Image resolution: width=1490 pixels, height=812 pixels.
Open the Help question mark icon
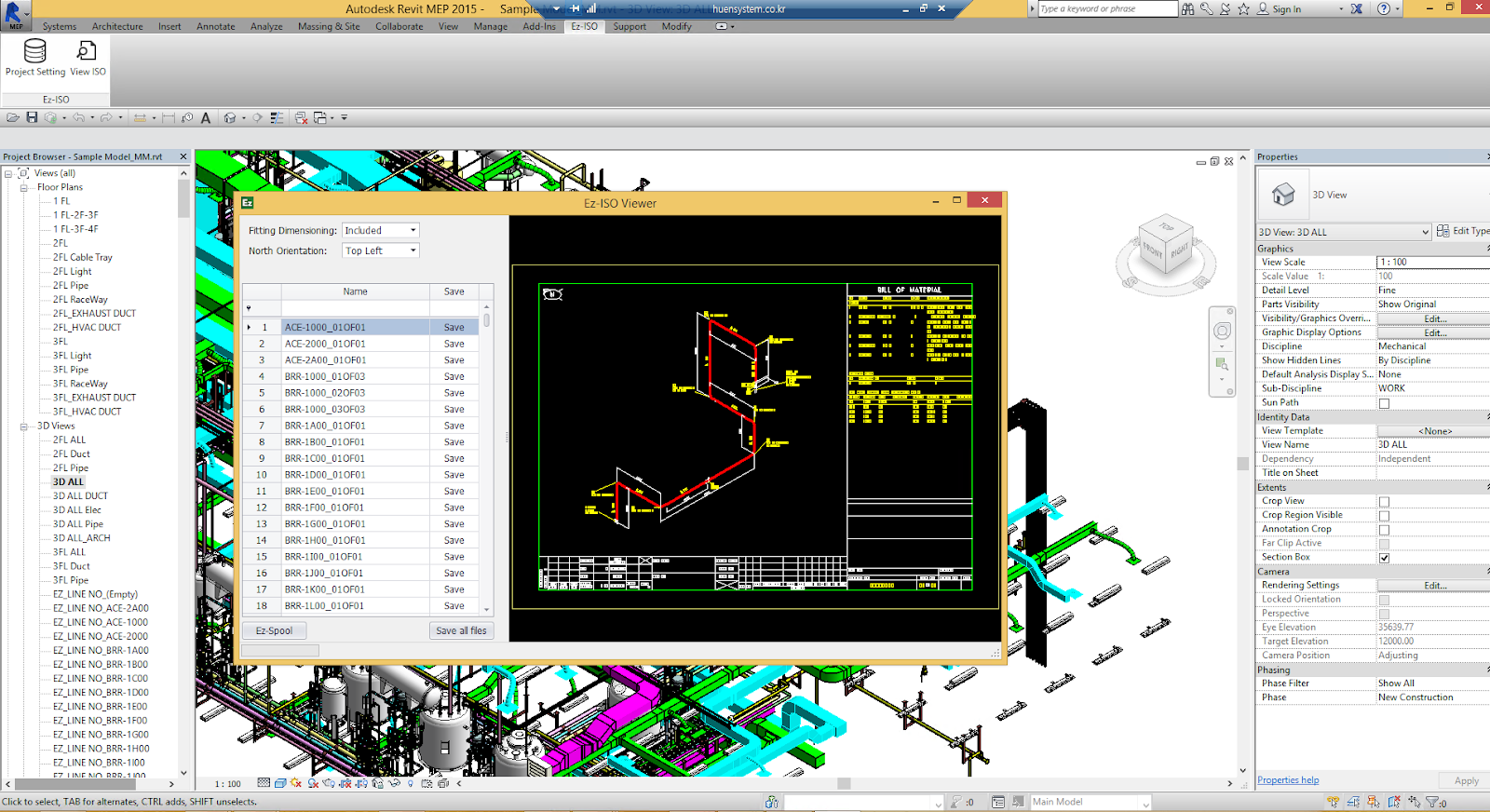coord(1384,8)
